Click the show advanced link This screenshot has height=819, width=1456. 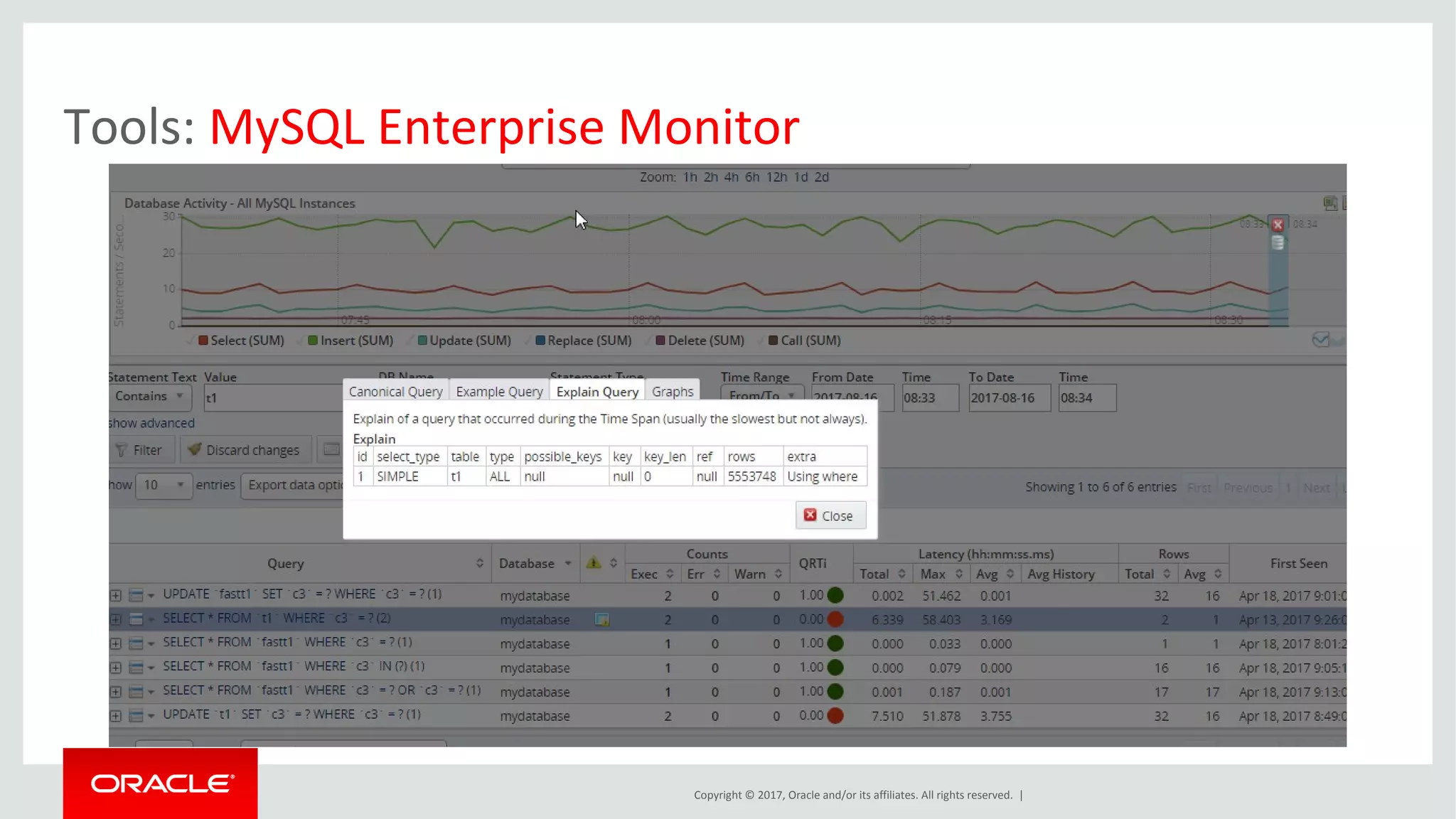151,423
